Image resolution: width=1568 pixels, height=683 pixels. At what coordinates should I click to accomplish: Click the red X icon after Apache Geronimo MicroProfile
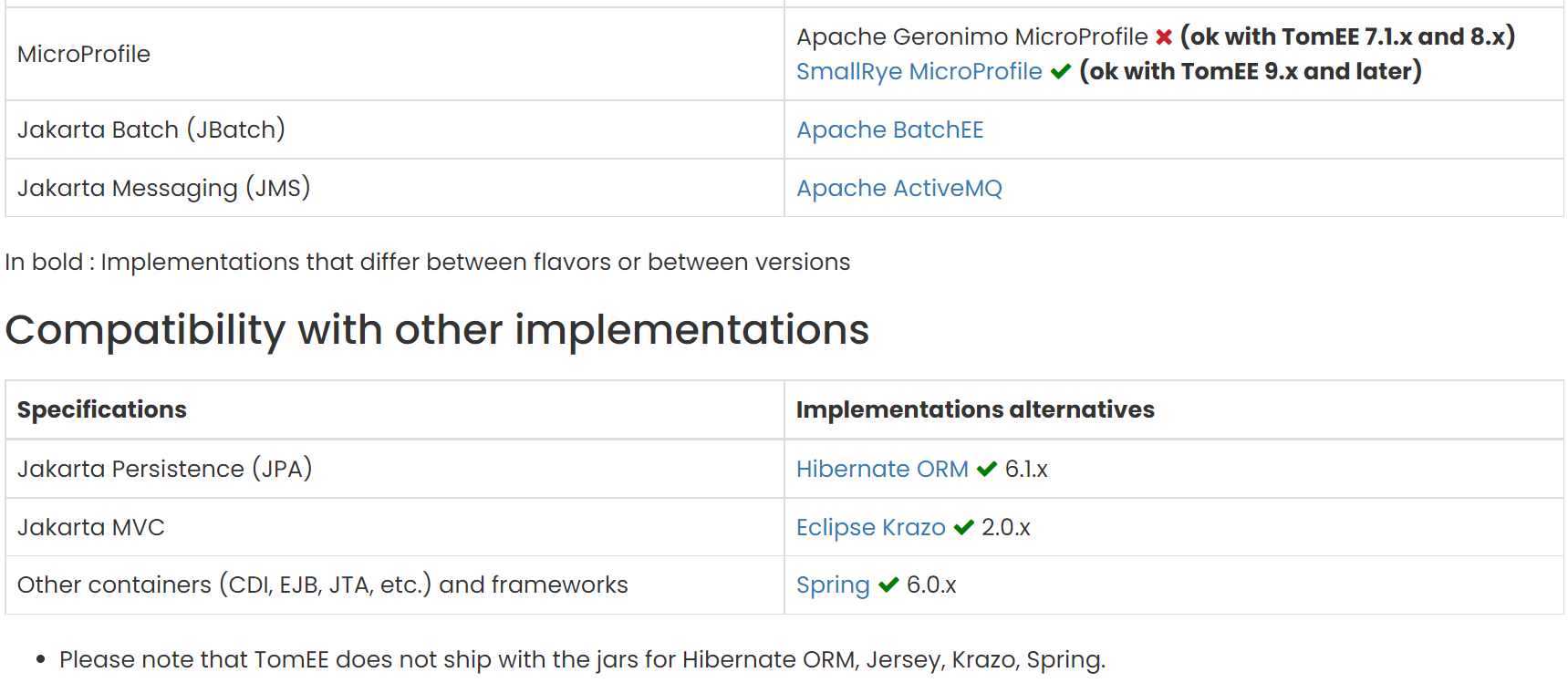[1163, 37]
